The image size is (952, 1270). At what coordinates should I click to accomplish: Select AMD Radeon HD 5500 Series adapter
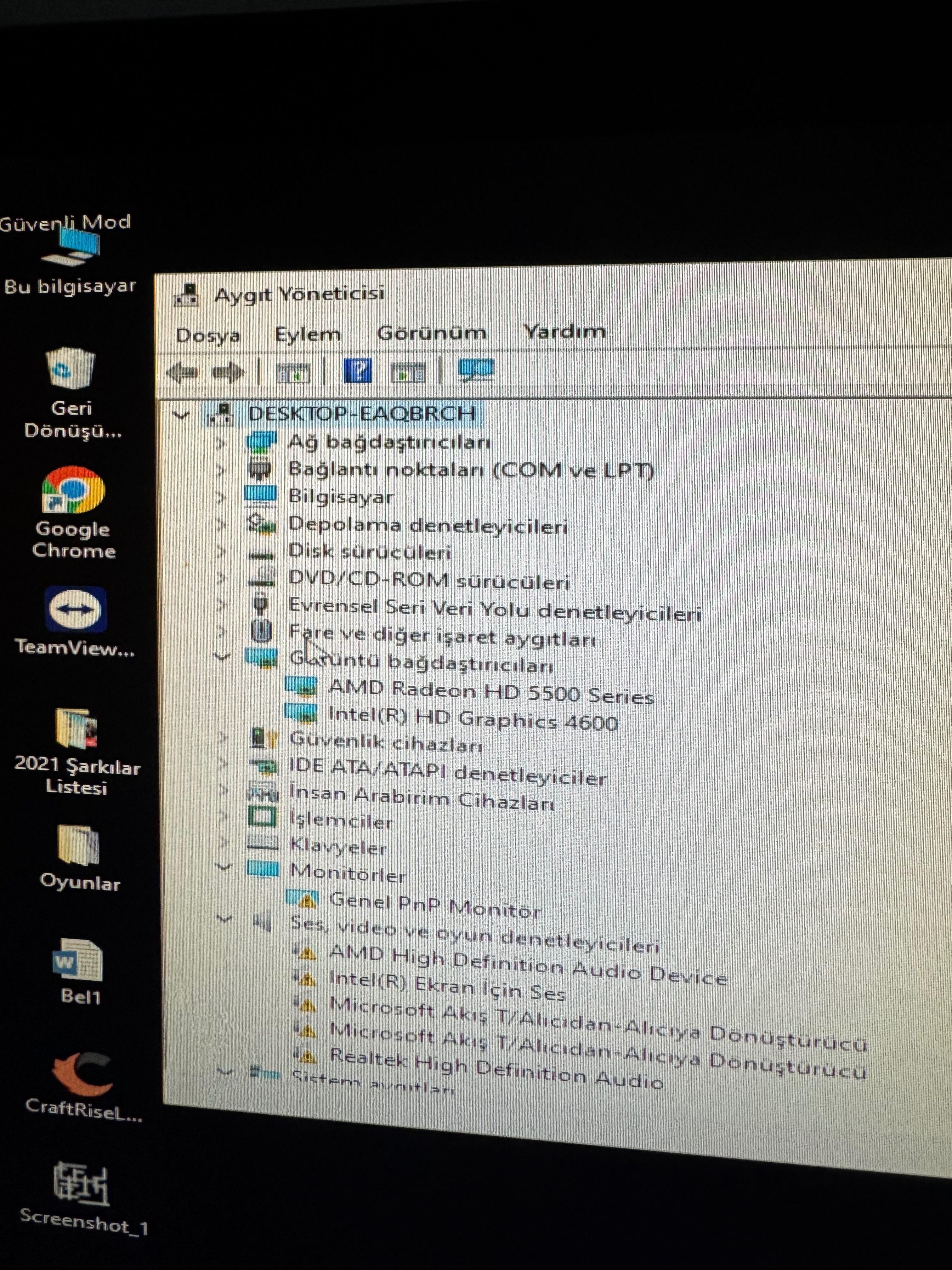pyautogui.click(x=491, y=692)
